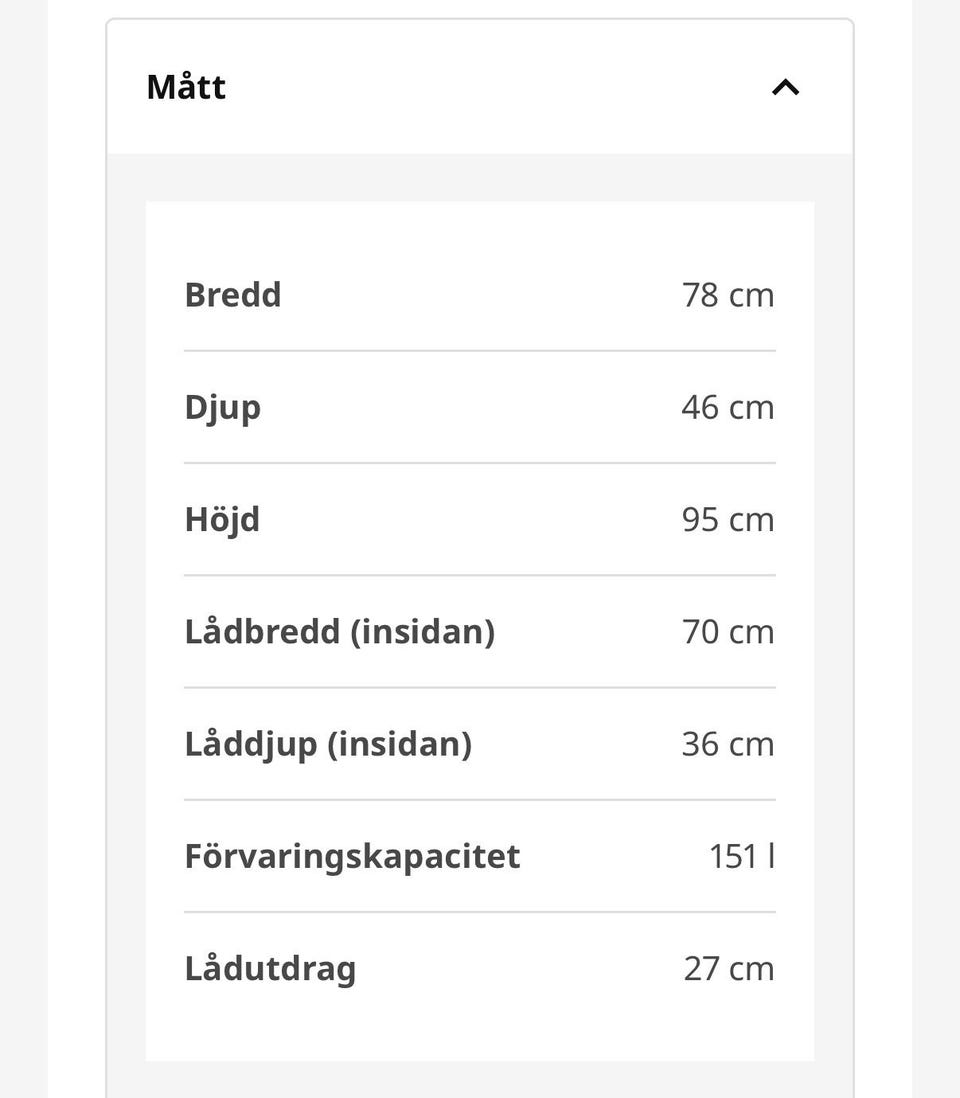Click the 95 cm height value
960x1098 pixels.
[728, 520]
